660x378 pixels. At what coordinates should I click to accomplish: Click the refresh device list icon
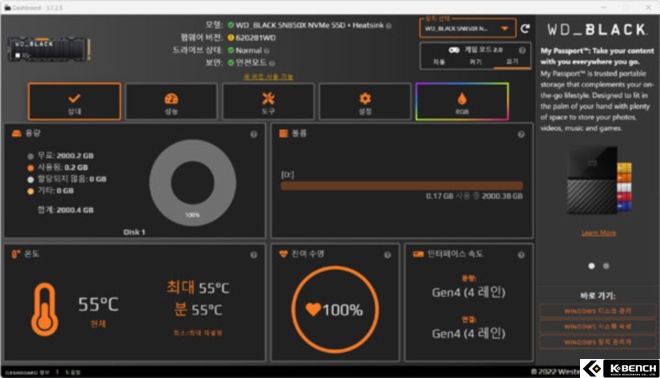[x=525, y=29]
